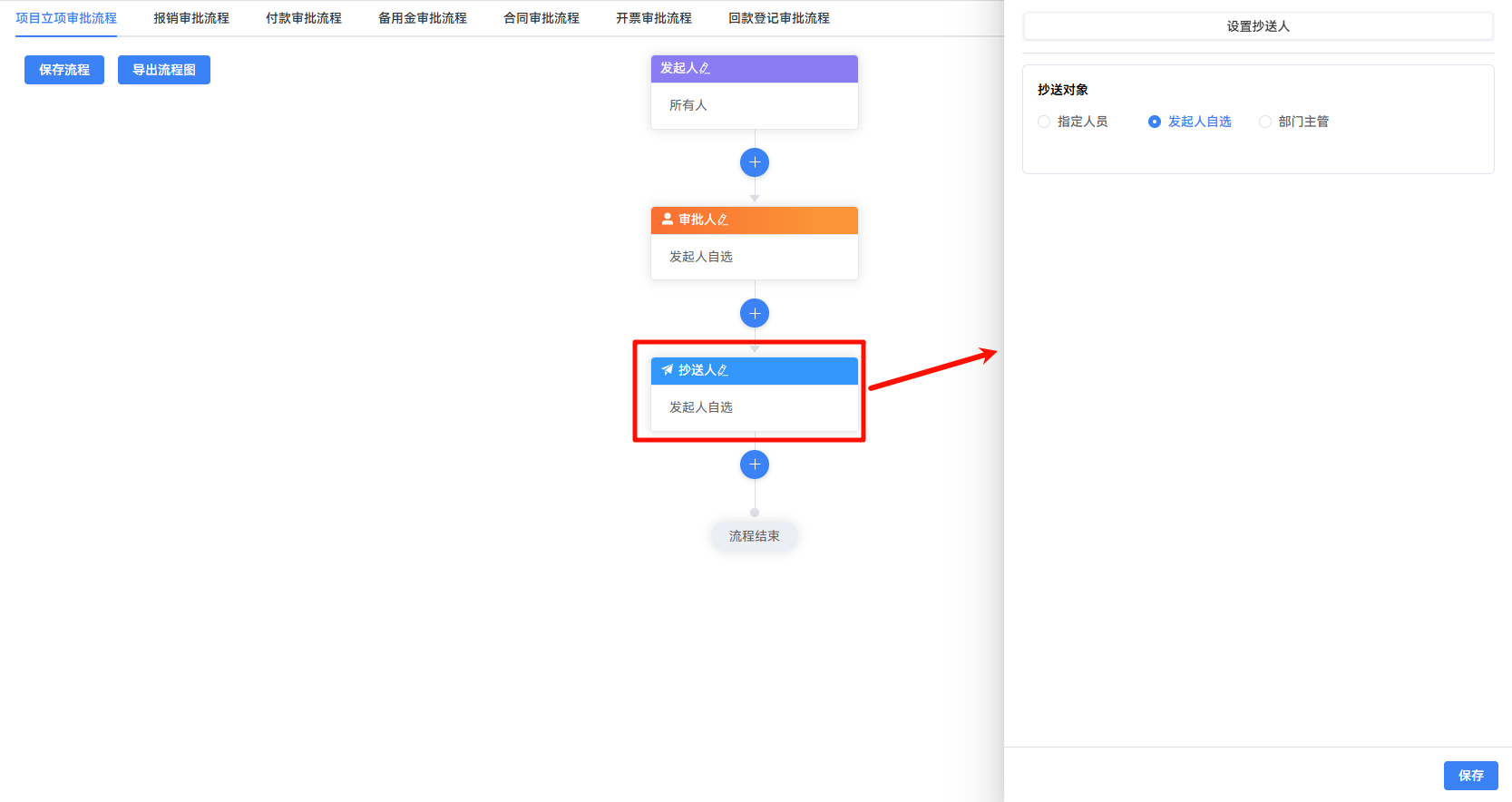Click the edit pencil icon beside 抄送人
Image resolution: width=1512 pixels, height=802 pixels.
(723, 371)
